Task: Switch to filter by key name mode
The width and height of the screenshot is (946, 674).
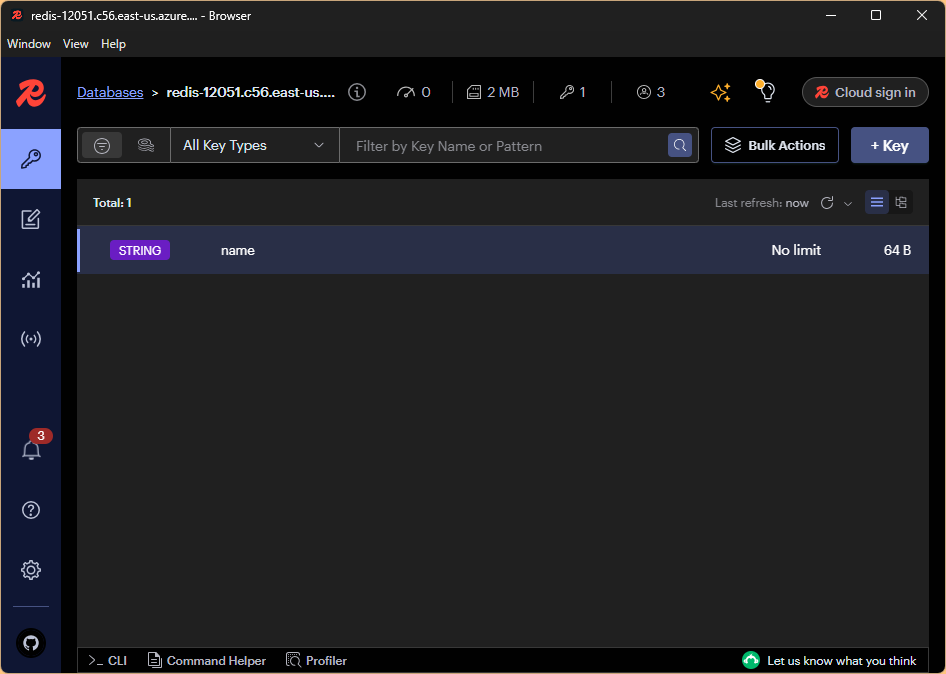Action: click(102, 145)
